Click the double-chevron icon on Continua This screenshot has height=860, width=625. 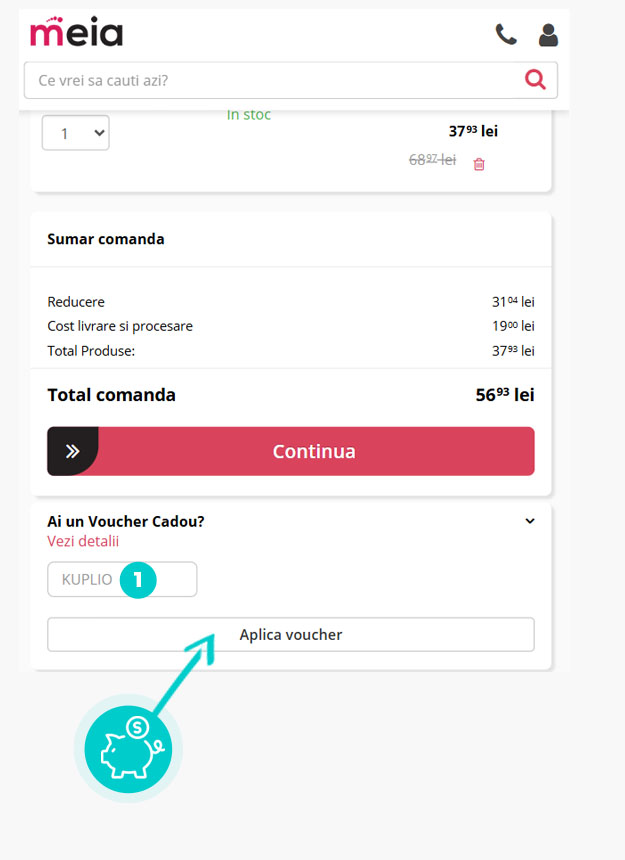72,451
